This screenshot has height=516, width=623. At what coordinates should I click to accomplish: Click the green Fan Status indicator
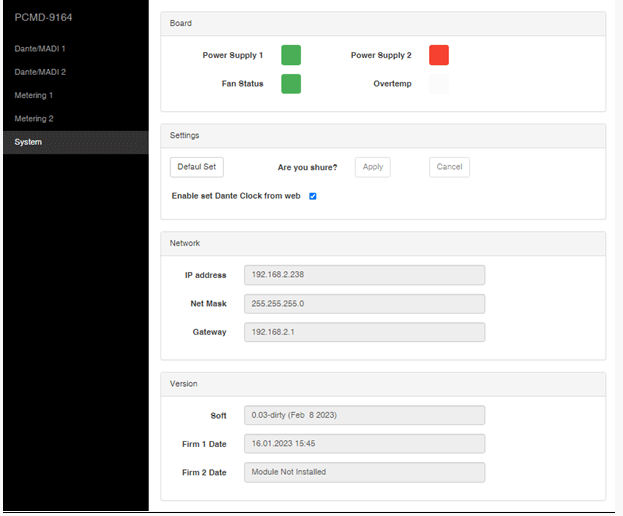(x=290, y=83)
